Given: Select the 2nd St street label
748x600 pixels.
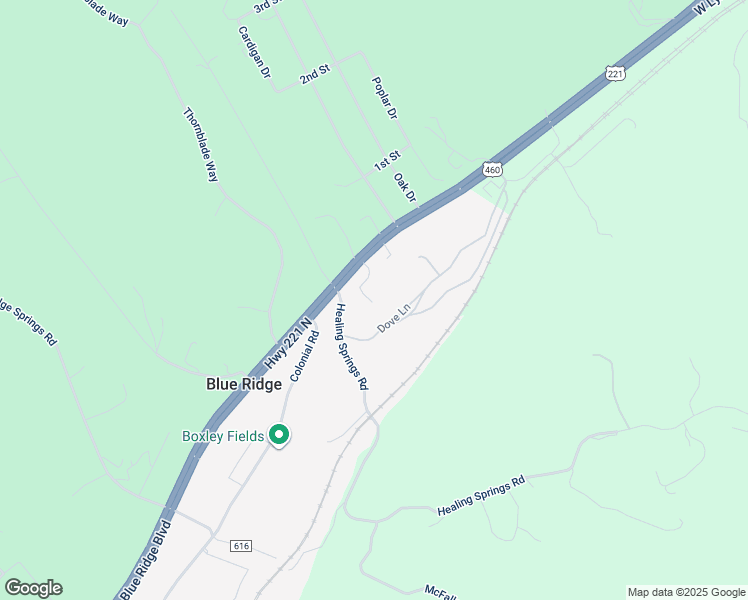Looking at the screenshot, I should (315, 75).
